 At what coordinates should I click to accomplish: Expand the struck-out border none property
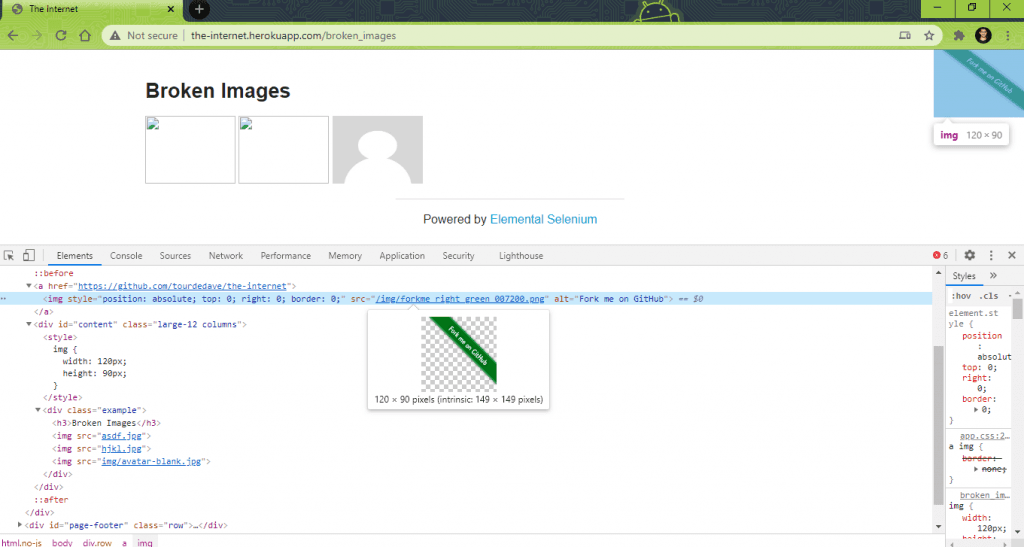click(976, 469)
